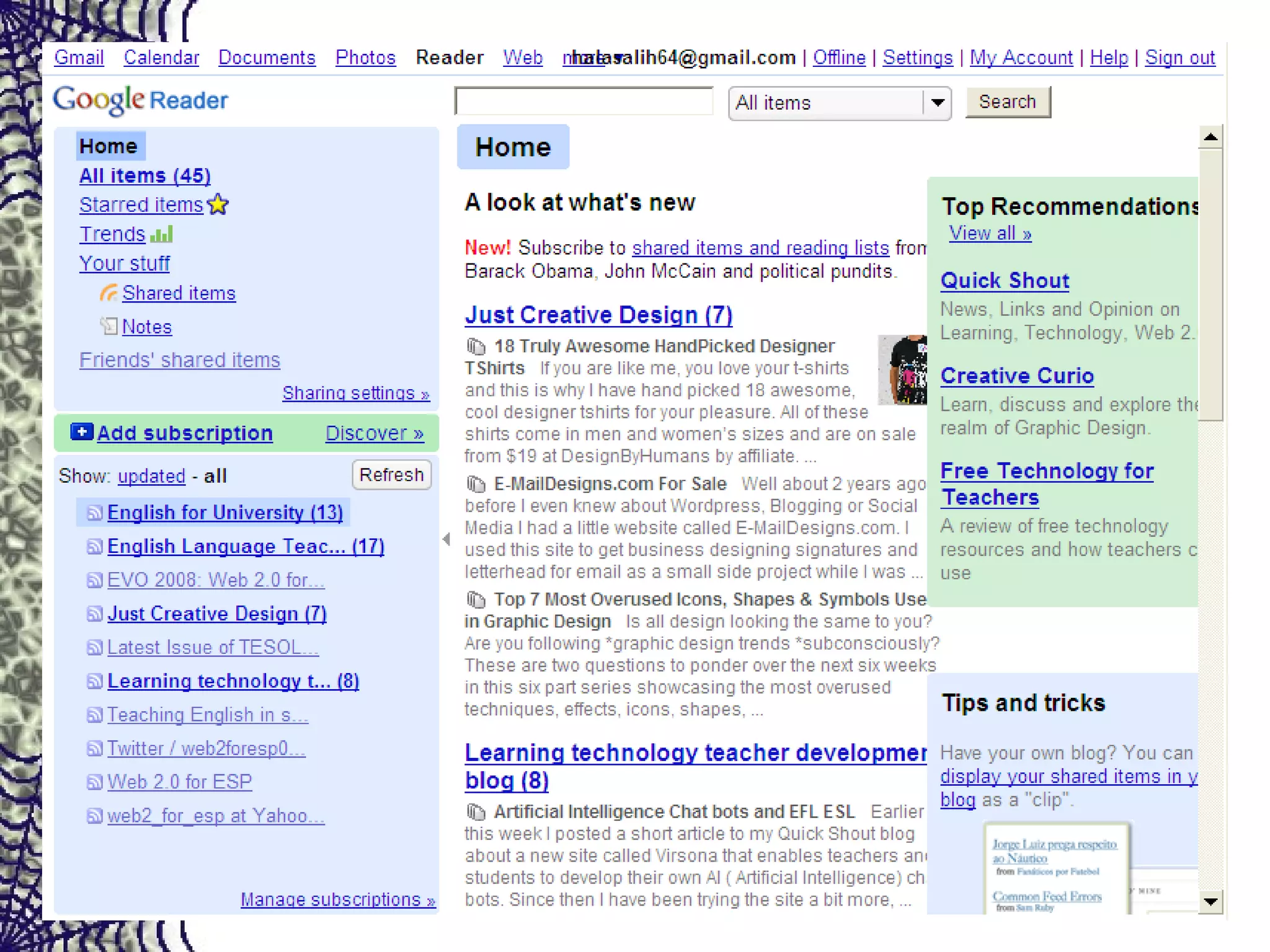The image size is (1270, 952).
Task: Click the Shared items feed icon
Action: coord(109,293)
